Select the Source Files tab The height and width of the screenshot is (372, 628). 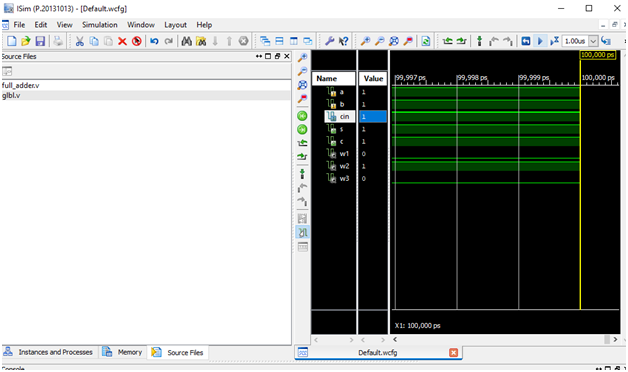[x=178, y=352]
